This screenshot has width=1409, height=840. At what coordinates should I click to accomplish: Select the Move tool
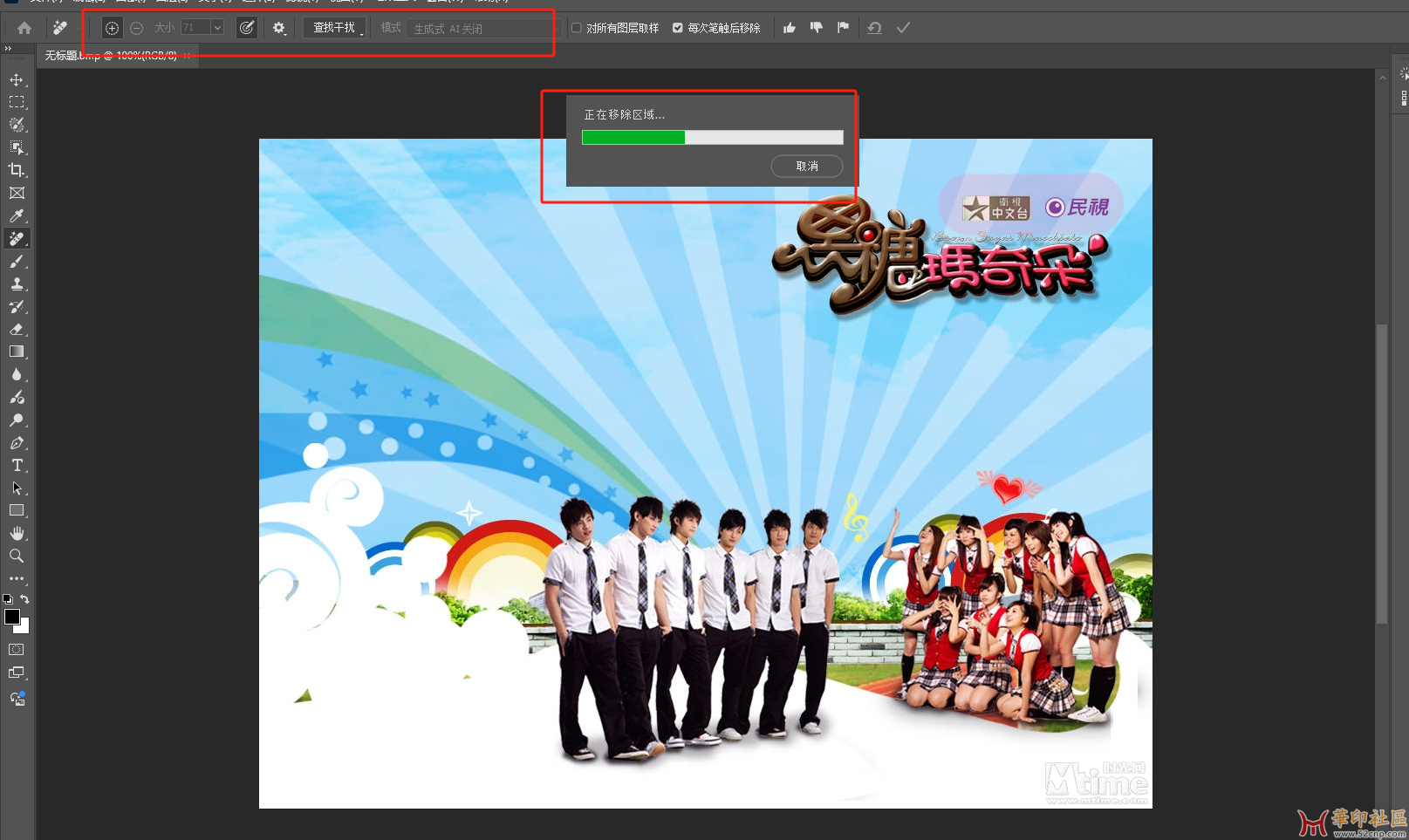coord(17,79)
